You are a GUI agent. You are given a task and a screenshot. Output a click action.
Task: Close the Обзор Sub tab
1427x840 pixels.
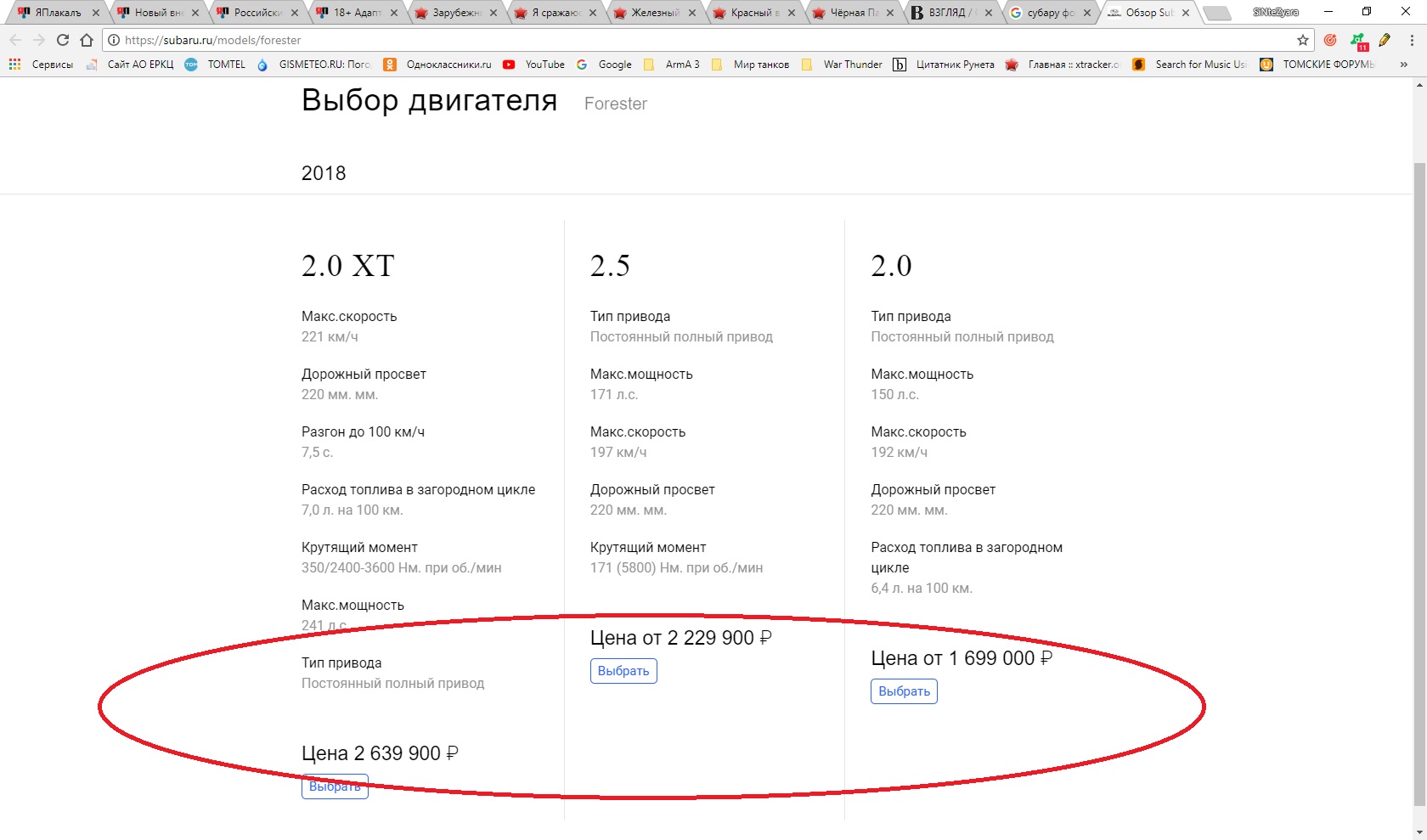(x=1186, y=13)
